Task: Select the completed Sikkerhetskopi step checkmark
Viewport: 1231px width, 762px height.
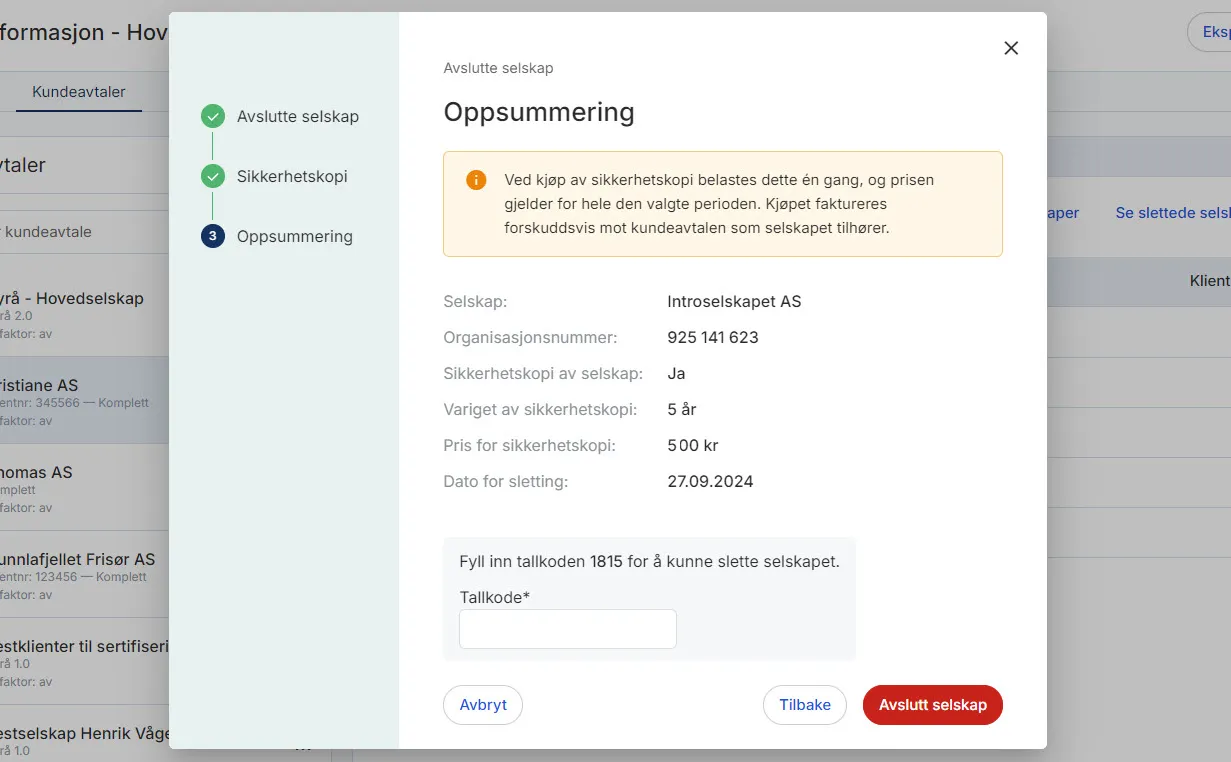Action: tap(213, 177)
